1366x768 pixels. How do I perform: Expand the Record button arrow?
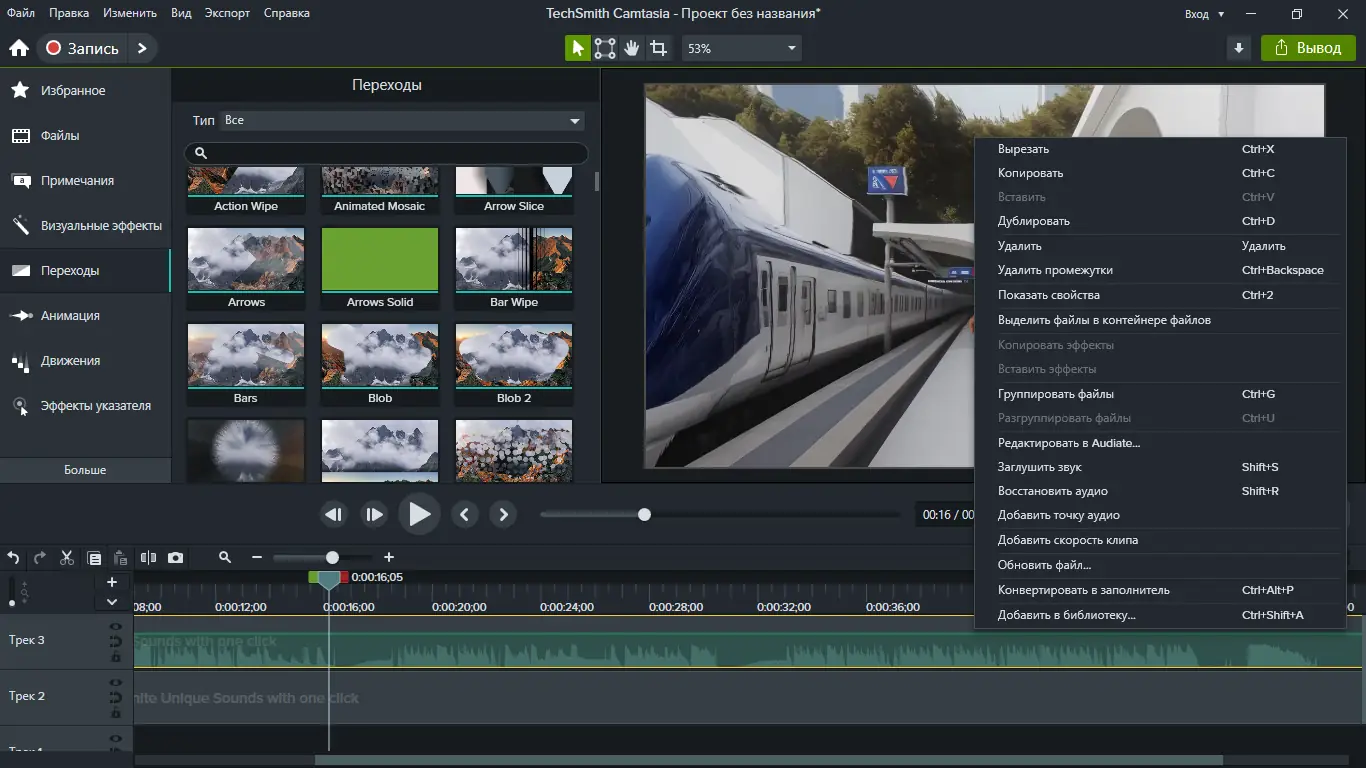click(142, 47)
